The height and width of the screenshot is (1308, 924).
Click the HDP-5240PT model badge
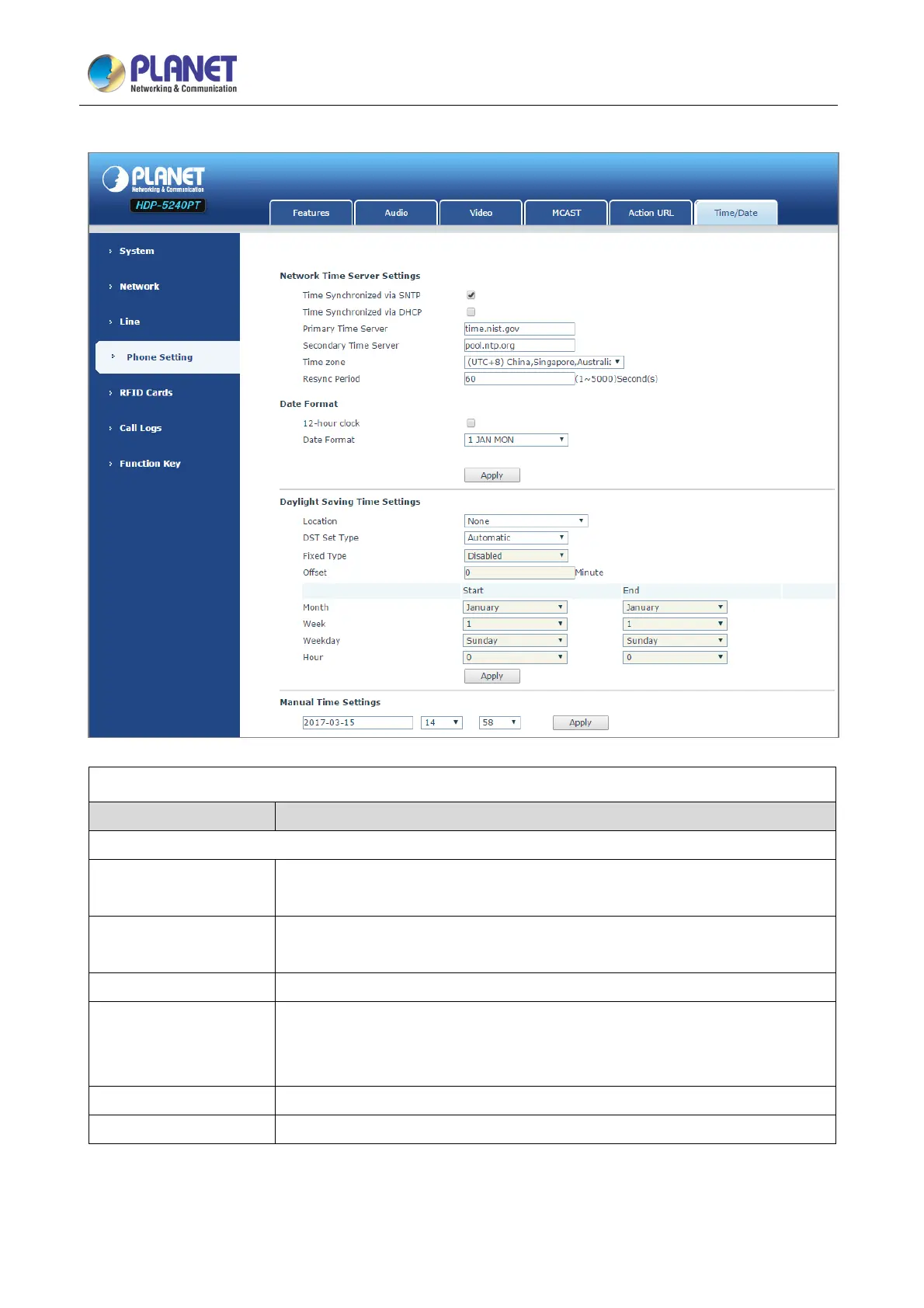tap(168, 205)
